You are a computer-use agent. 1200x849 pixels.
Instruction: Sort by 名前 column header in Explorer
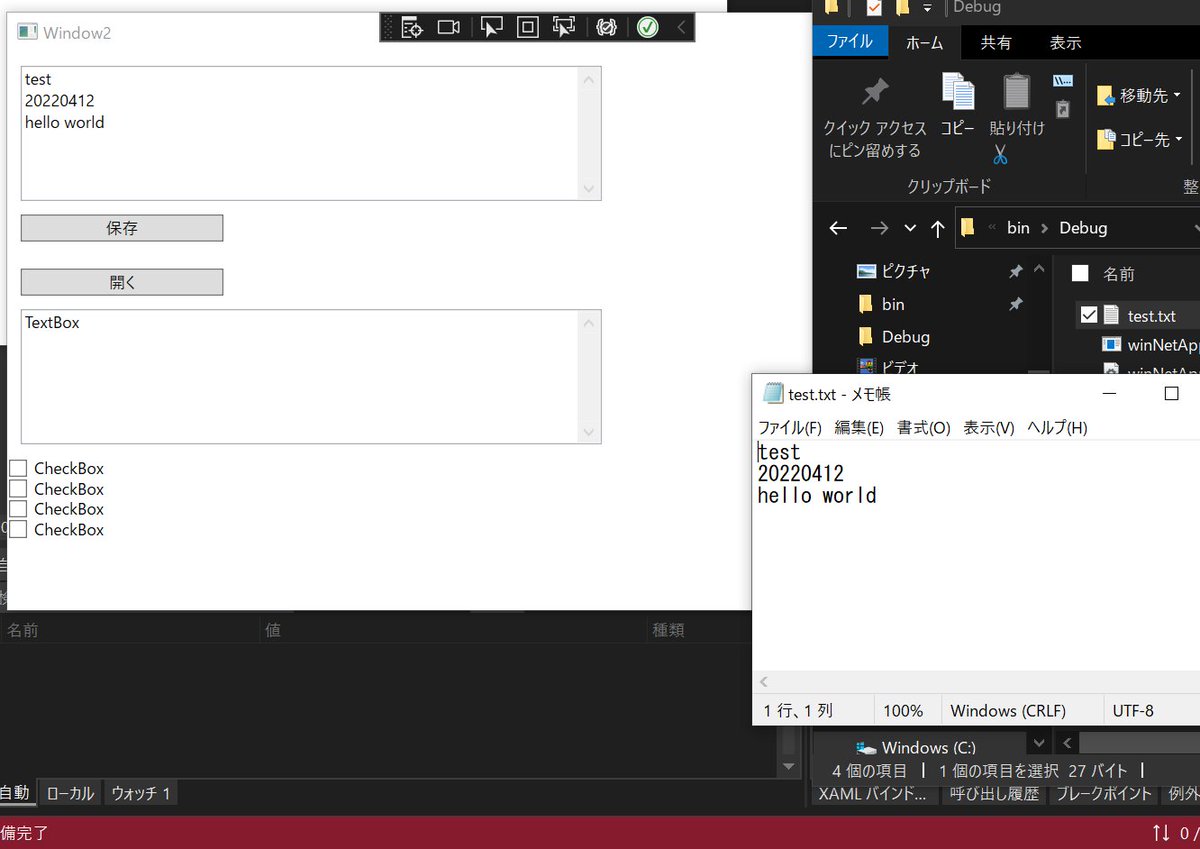[x=1118, y=274]
